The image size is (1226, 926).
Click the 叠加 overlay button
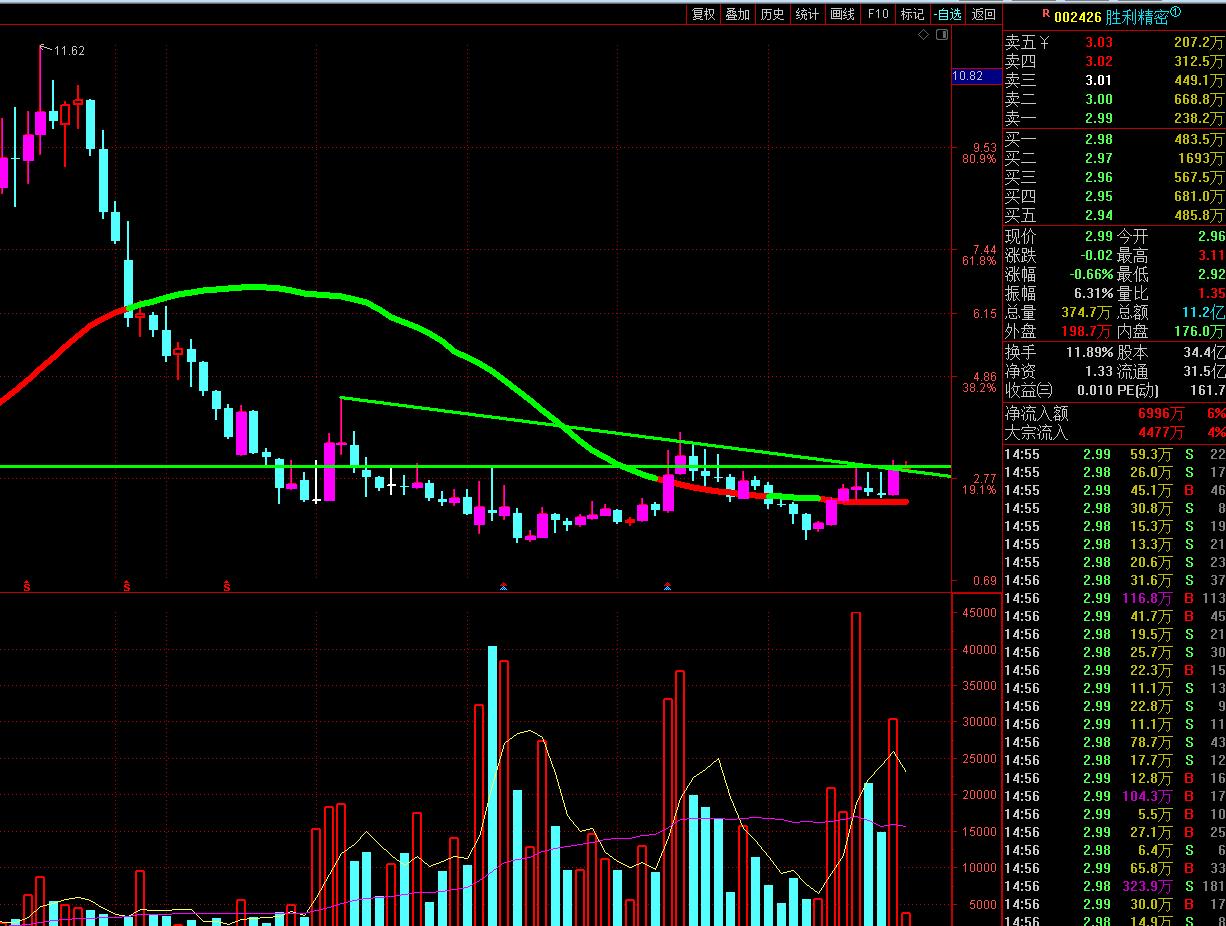(738, 14)
